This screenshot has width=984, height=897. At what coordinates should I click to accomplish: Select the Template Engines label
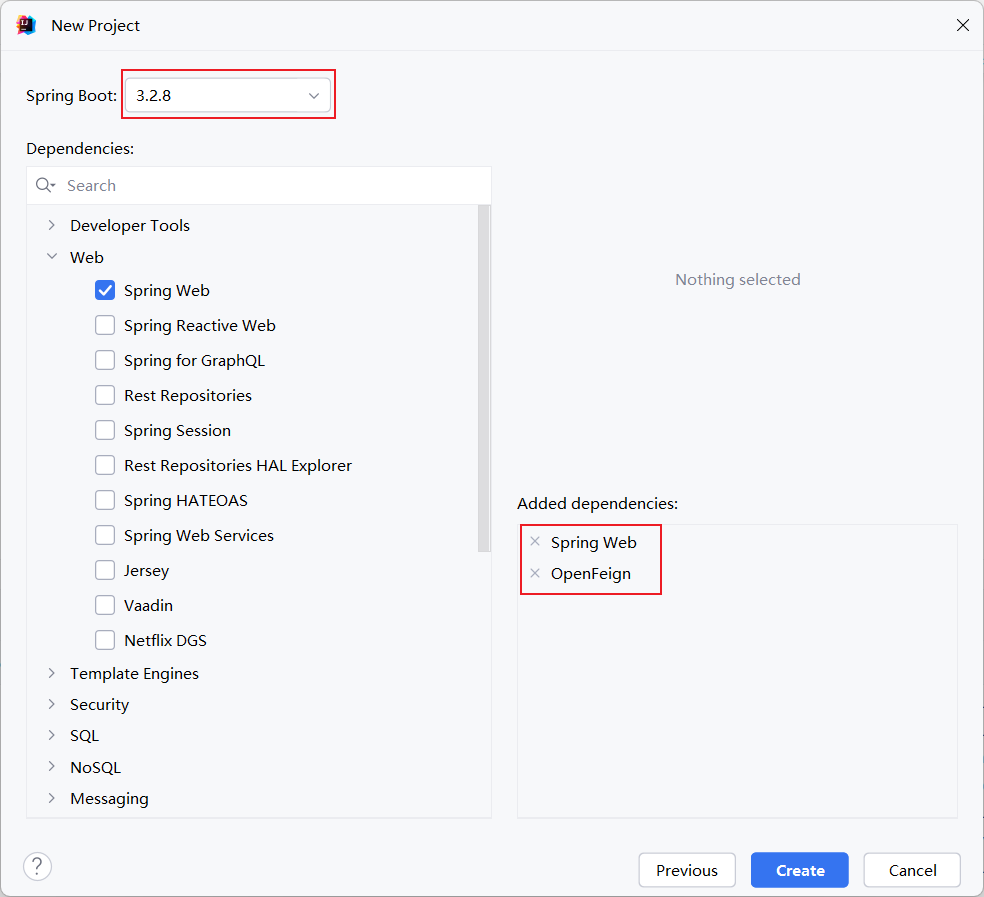click(134, 674)
